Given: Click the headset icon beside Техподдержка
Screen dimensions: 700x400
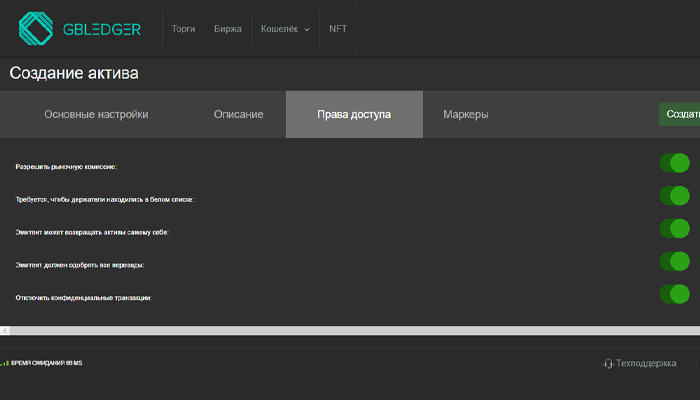Looking at the screenshot, I should point(608,363).
